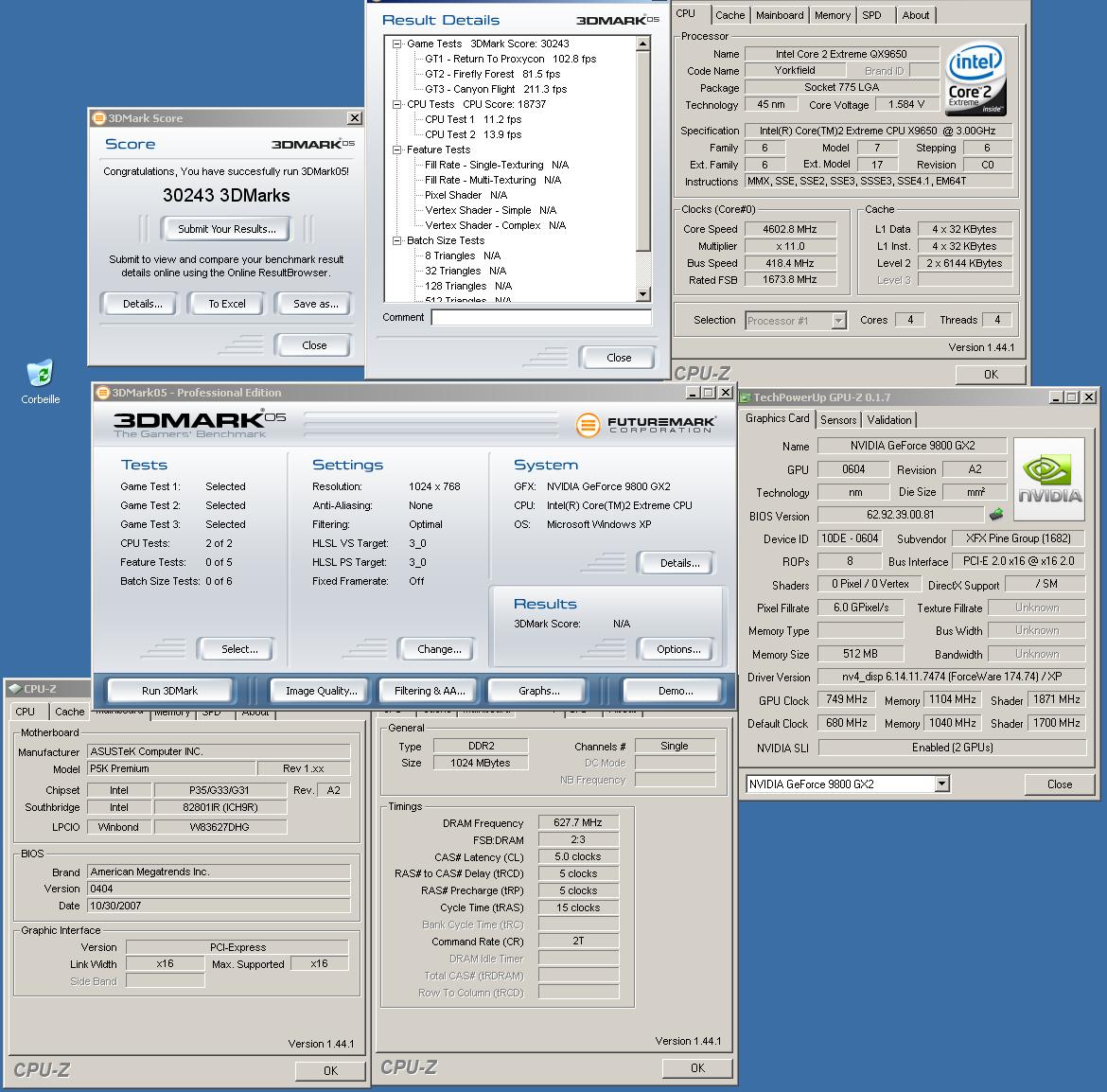Click the 30243 3DMarks score text
Screen dimensions: 1107x1092
coord(226,196)
